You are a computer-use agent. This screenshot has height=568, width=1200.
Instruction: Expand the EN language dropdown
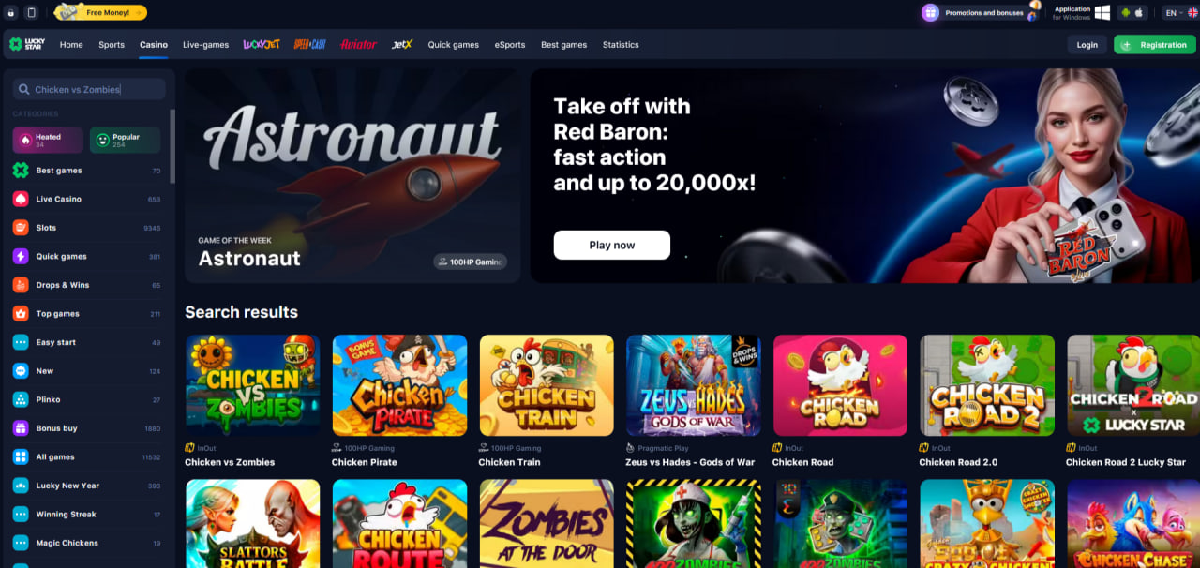[x=1178, y=13]
